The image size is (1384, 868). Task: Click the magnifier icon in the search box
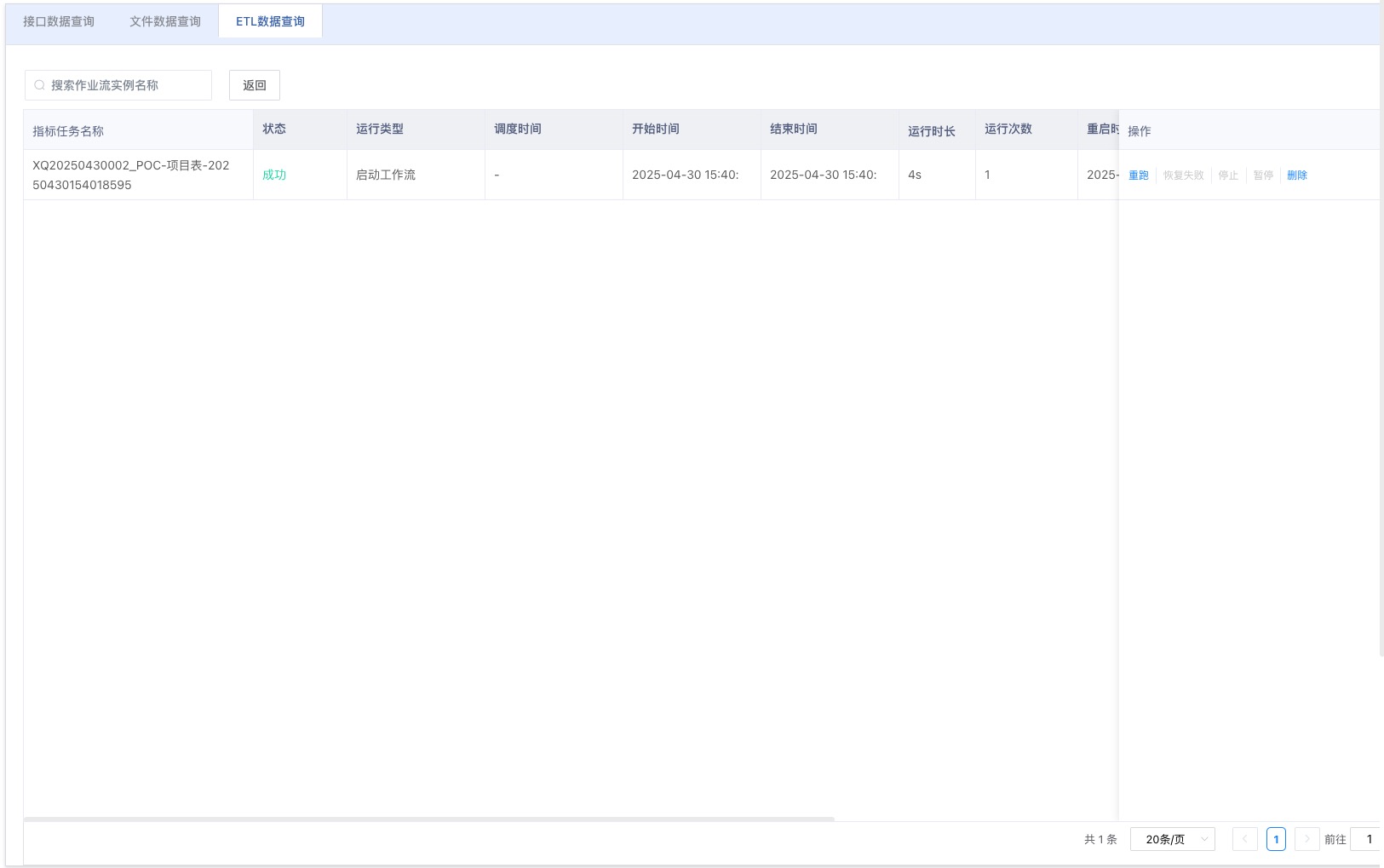(39, 85)
